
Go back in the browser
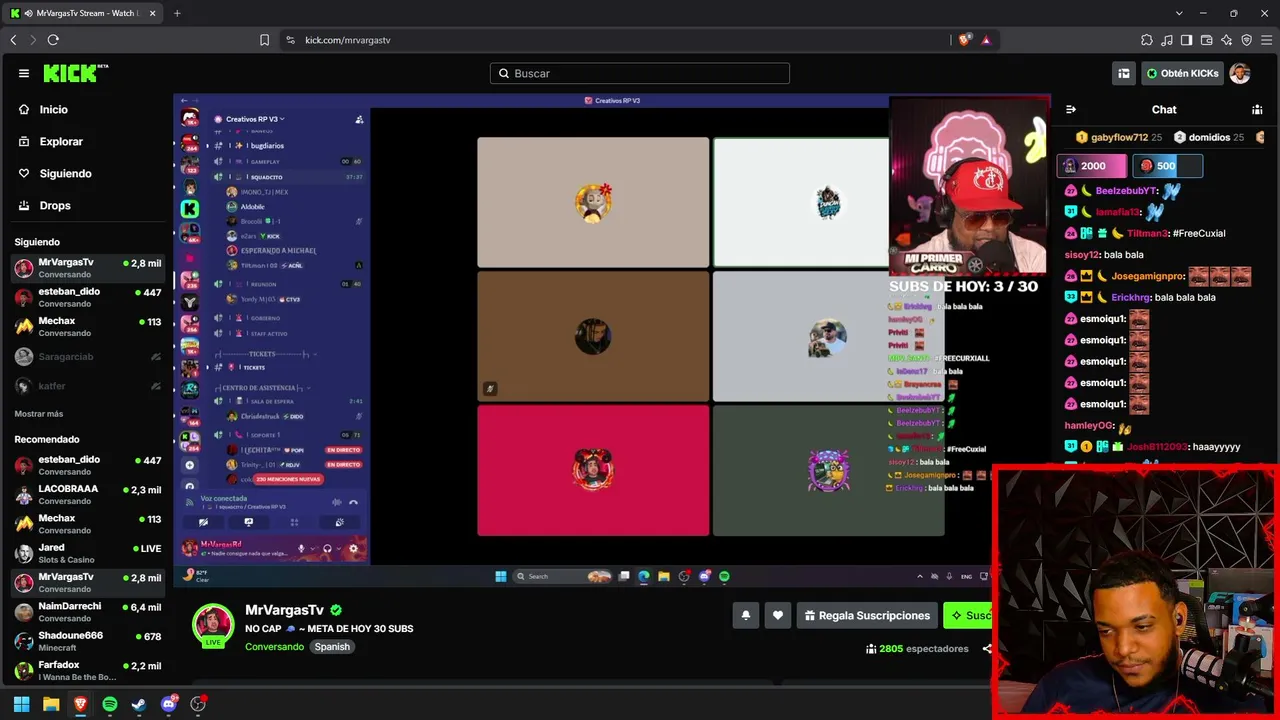[x=13, y=40]
